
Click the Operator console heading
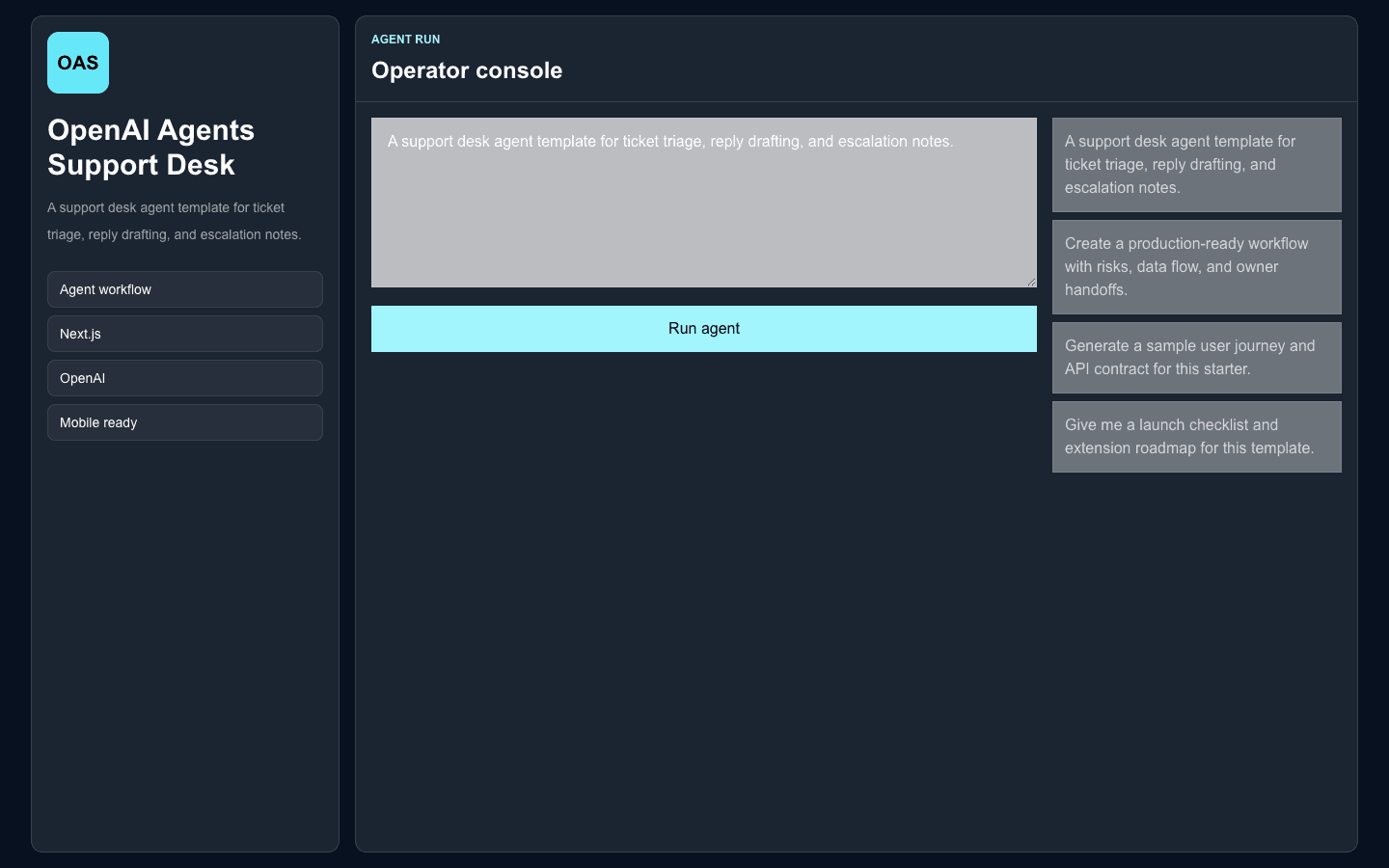(x=467, y=70)
